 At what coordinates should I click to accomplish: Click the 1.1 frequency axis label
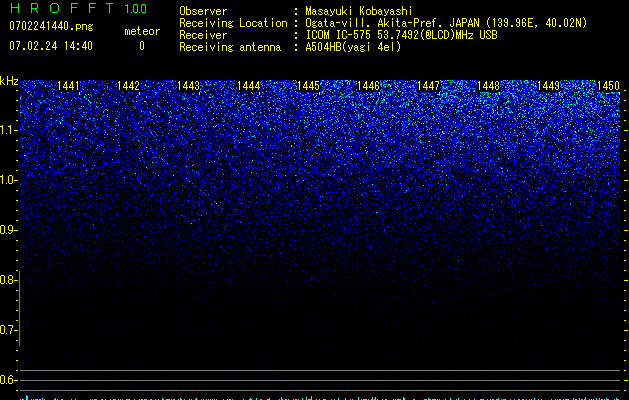coord(9,130)
